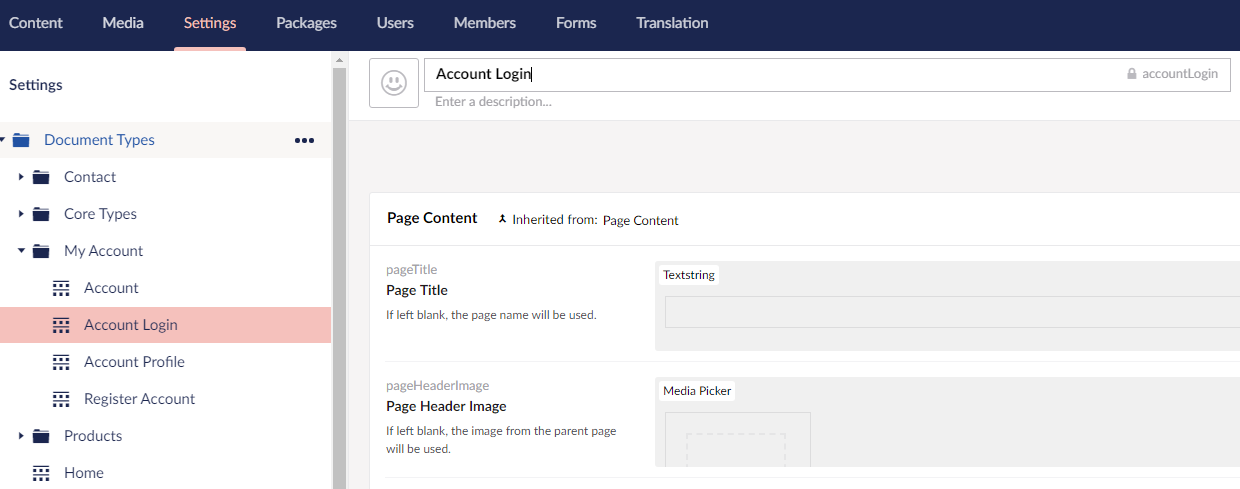Click the Textstring editor label
Screen dimensions: 1240x489
689,275
